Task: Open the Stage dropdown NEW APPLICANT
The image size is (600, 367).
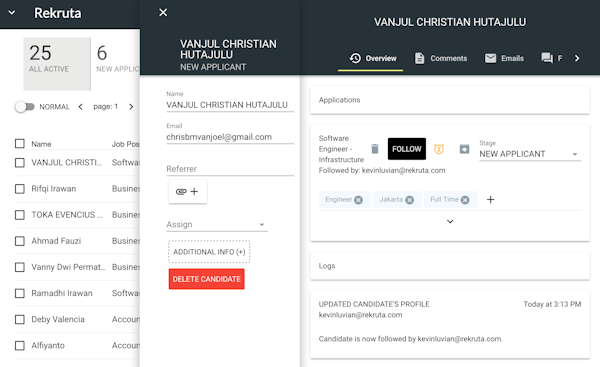Action: [530, 154]
